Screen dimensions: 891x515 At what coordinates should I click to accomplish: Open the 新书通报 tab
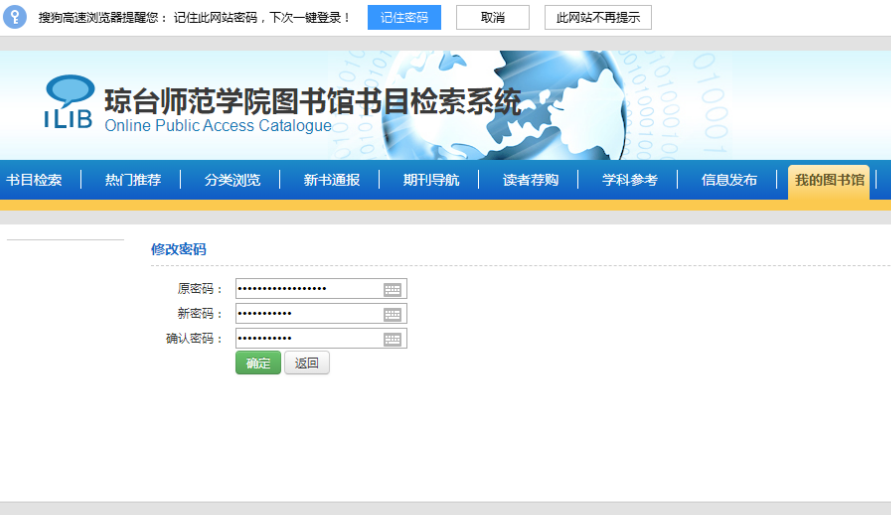(332, 180)
